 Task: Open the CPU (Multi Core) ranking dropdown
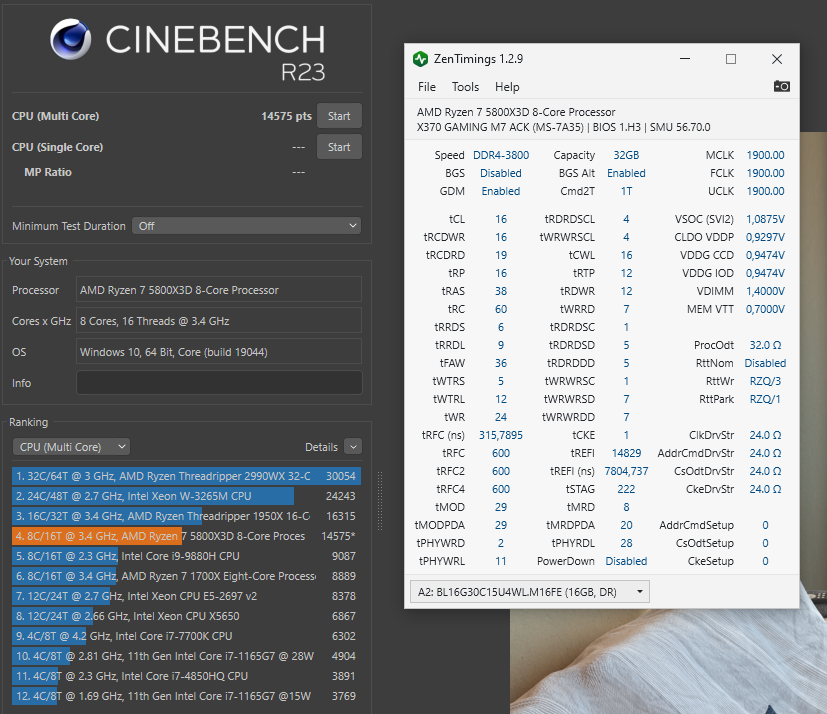pyautogui.click(x=71, y=447)
